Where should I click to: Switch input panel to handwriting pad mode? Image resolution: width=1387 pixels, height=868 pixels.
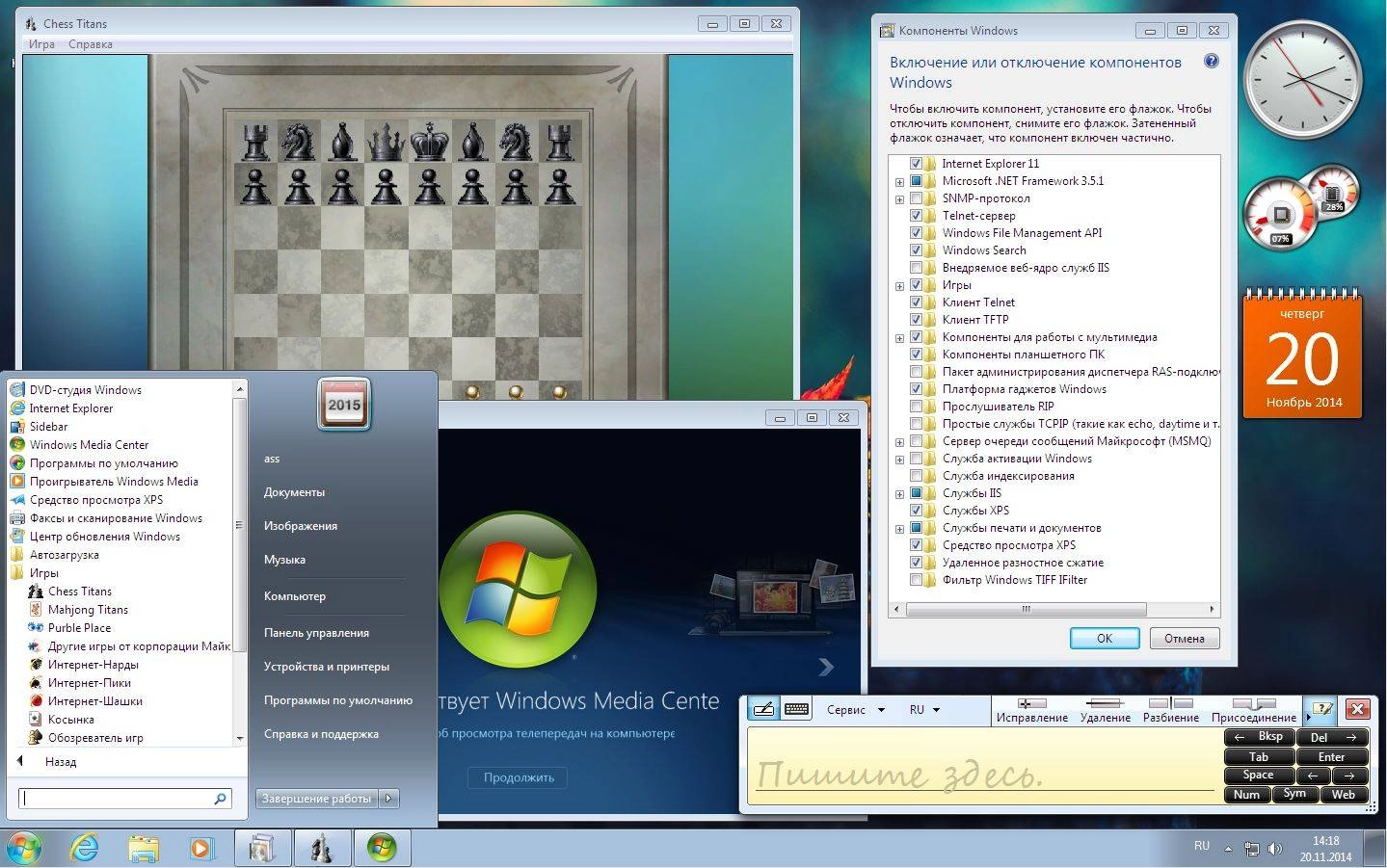click(x=763, y=709)
